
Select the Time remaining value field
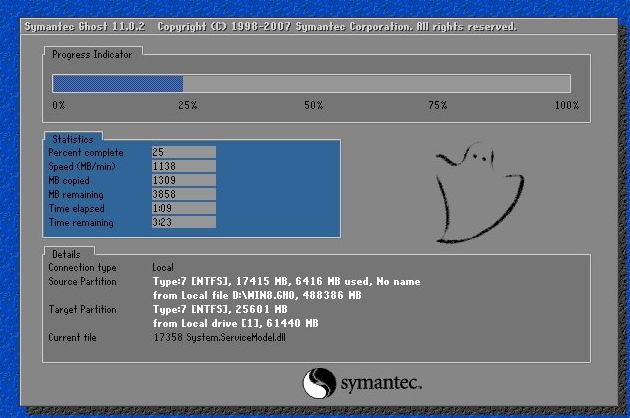click(x=183, y=222)
